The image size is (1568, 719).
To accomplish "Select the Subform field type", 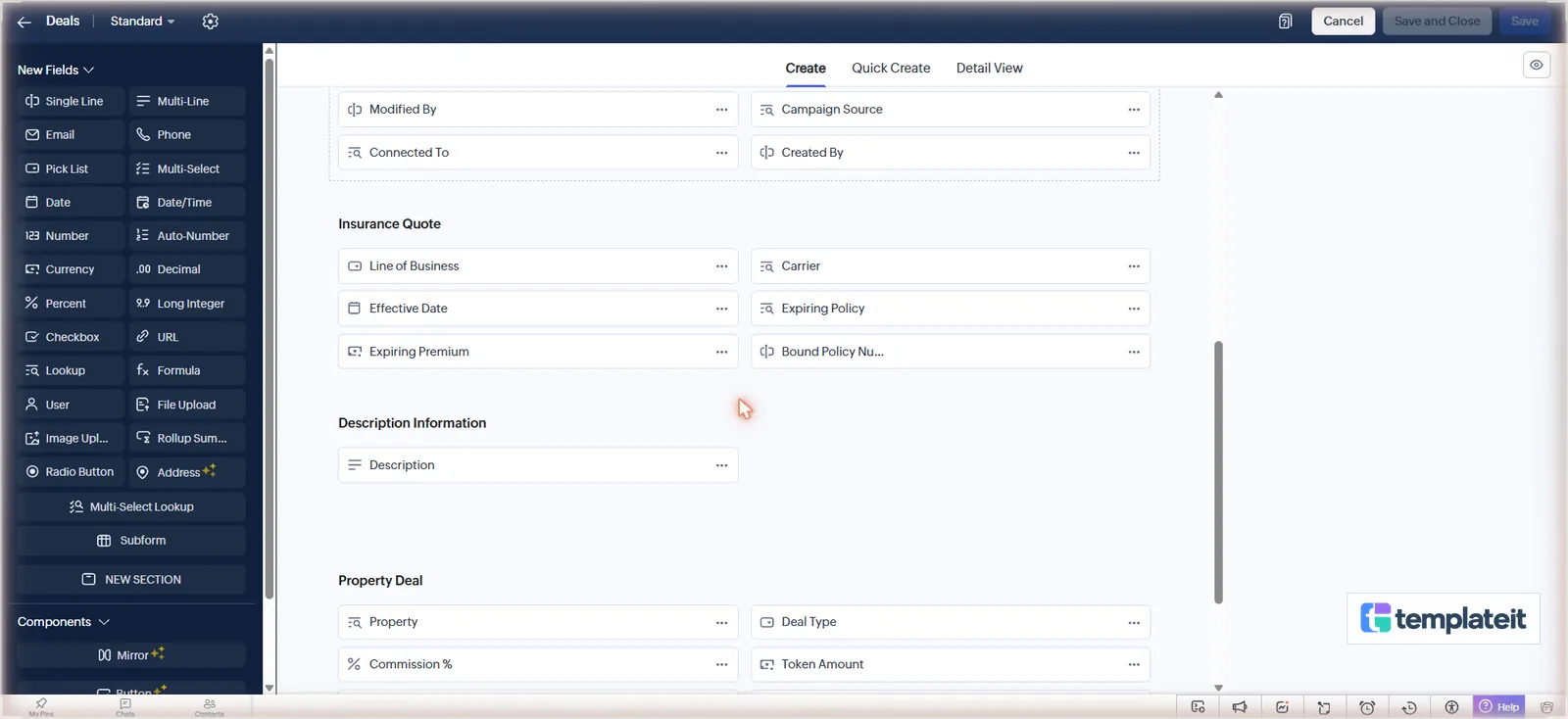I will (131, 541).
